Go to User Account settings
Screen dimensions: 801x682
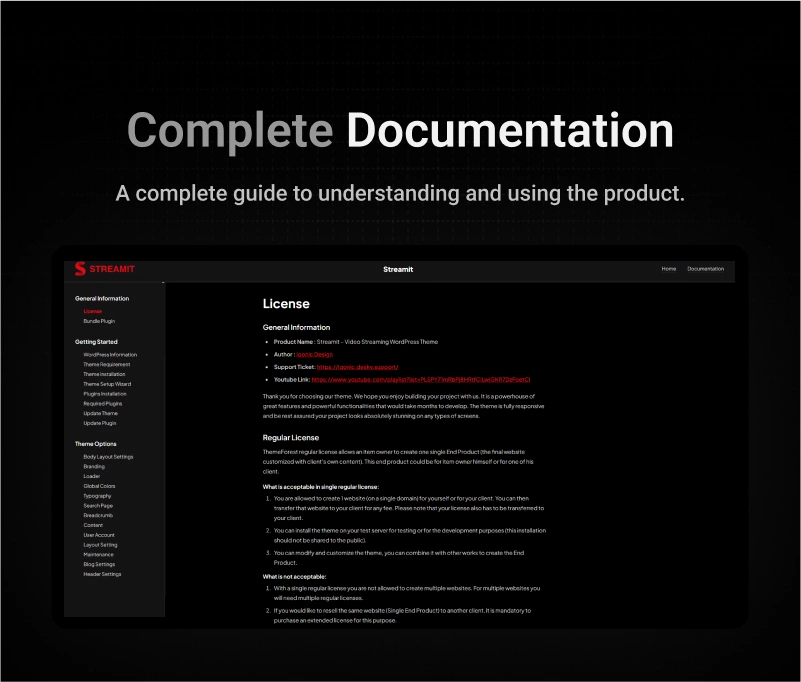click(x=99, y=535)
